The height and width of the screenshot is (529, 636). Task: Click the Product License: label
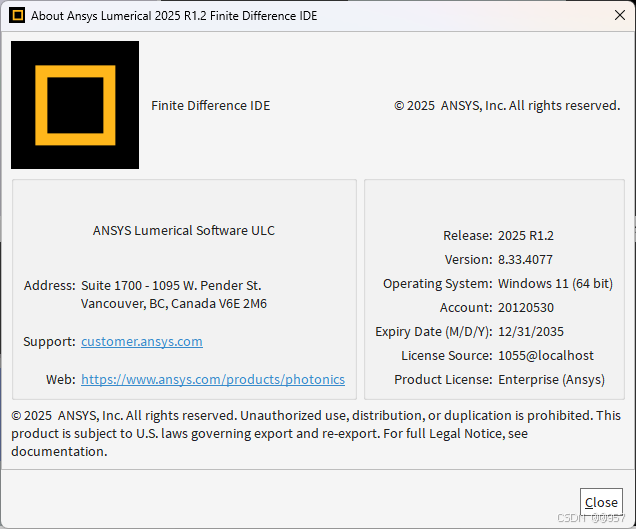point(443,379)
